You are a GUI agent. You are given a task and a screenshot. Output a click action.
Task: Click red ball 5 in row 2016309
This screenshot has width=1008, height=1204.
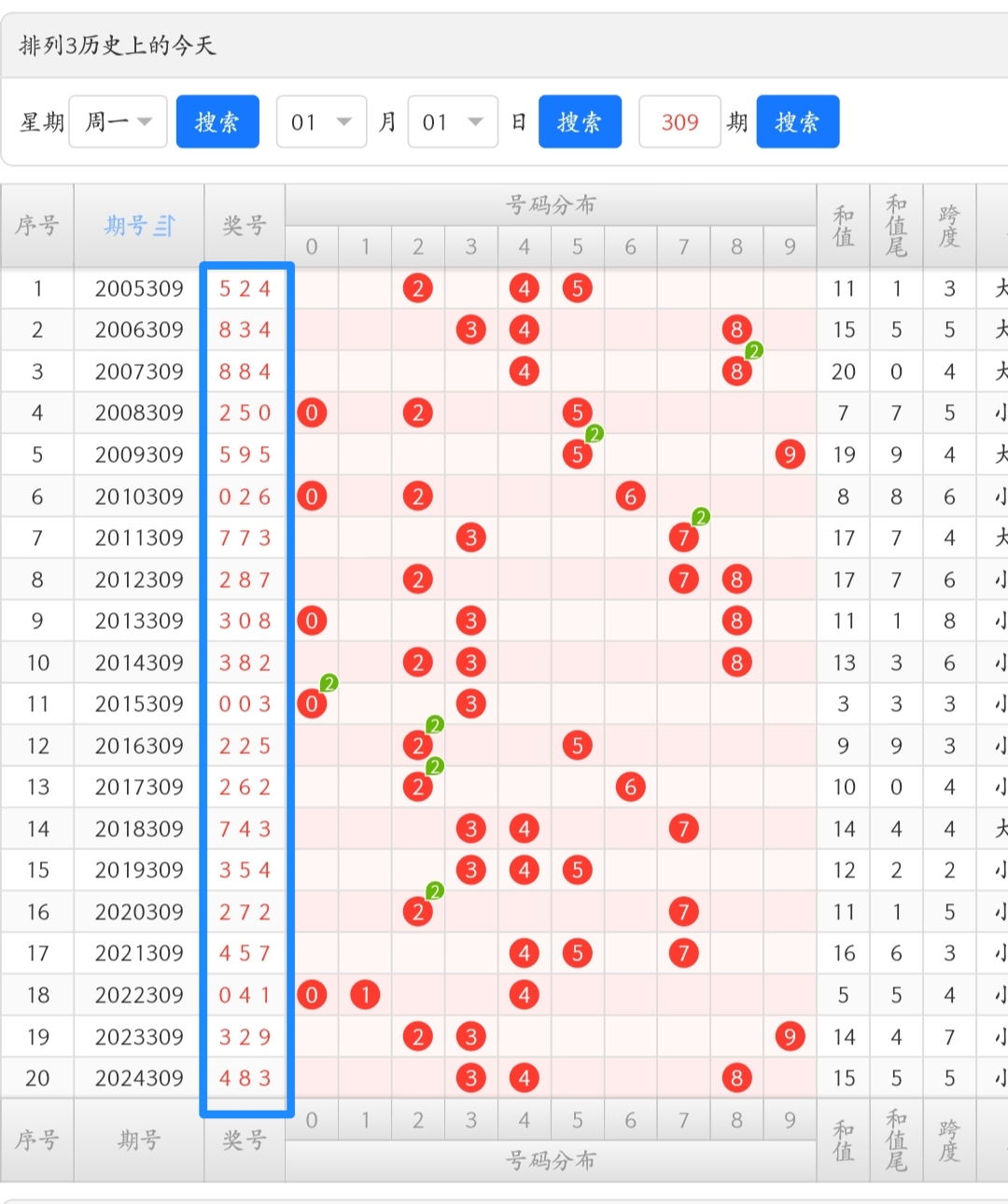577,746
